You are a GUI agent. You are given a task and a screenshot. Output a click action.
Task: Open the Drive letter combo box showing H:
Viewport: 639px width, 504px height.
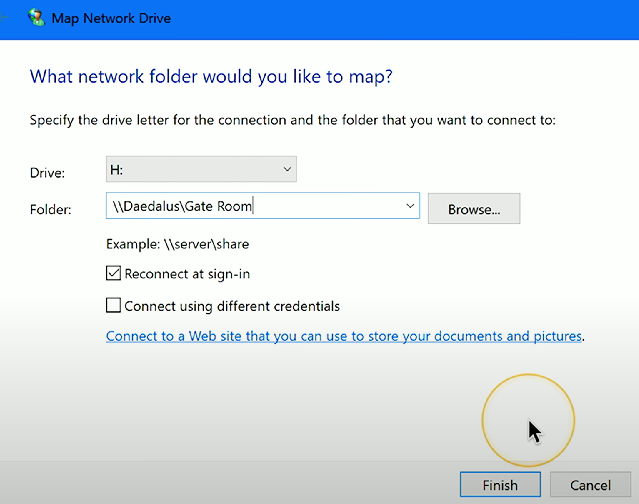coord(200,169)
